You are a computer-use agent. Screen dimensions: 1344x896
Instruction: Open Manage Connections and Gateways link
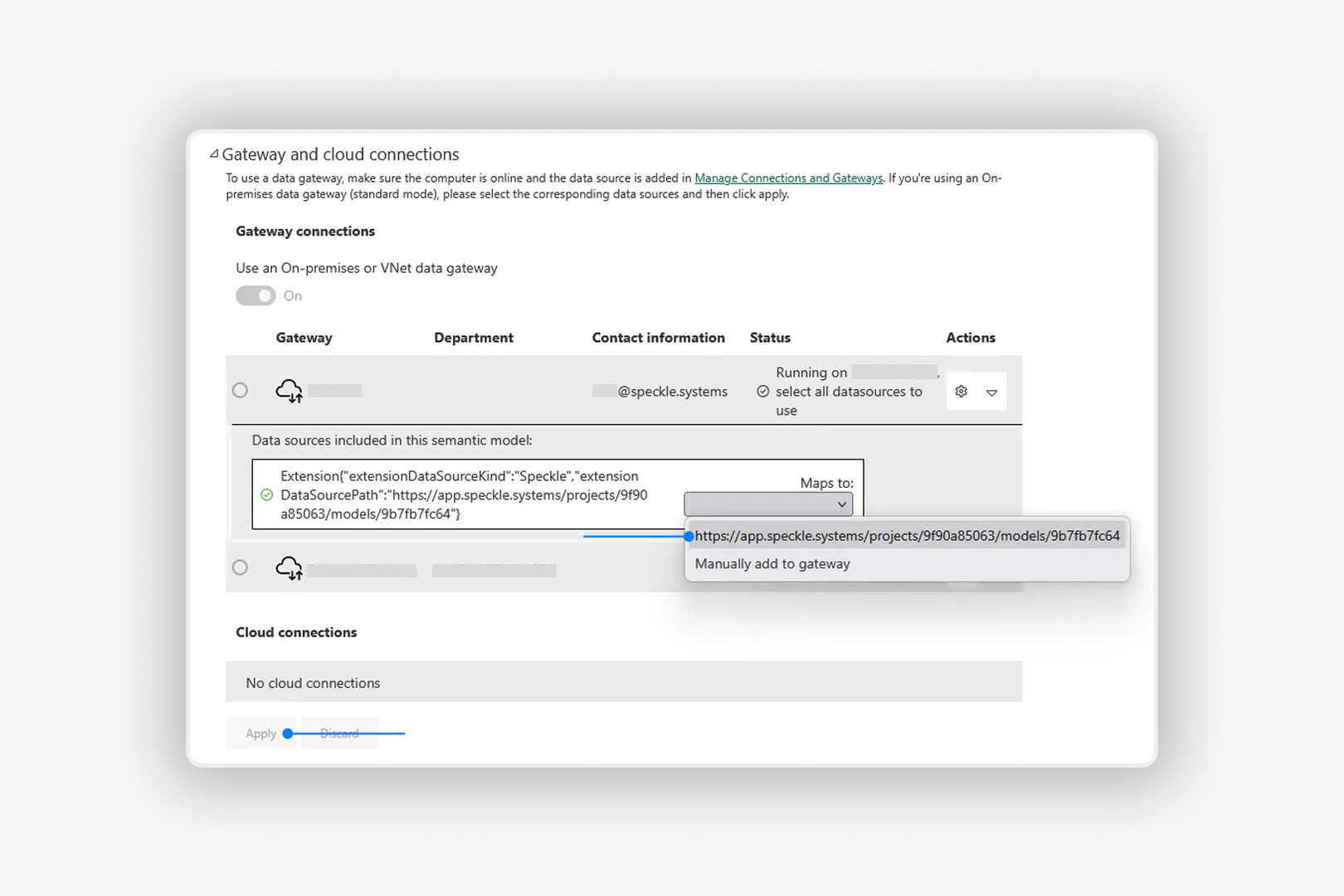(788, 178)
